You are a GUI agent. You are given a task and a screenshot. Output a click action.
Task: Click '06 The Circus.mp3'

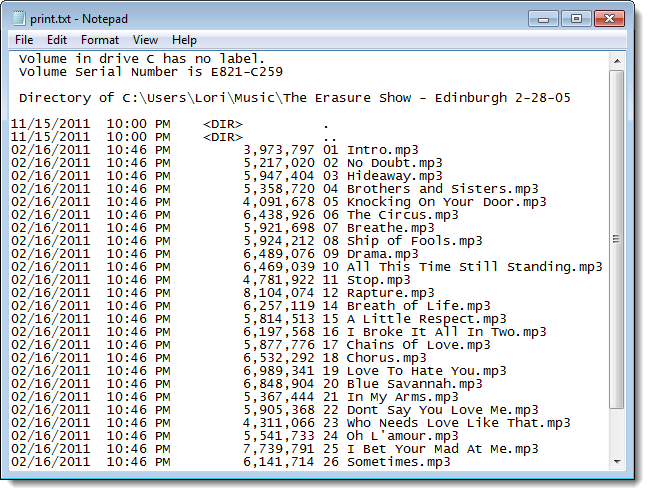[x=391, y=215]
